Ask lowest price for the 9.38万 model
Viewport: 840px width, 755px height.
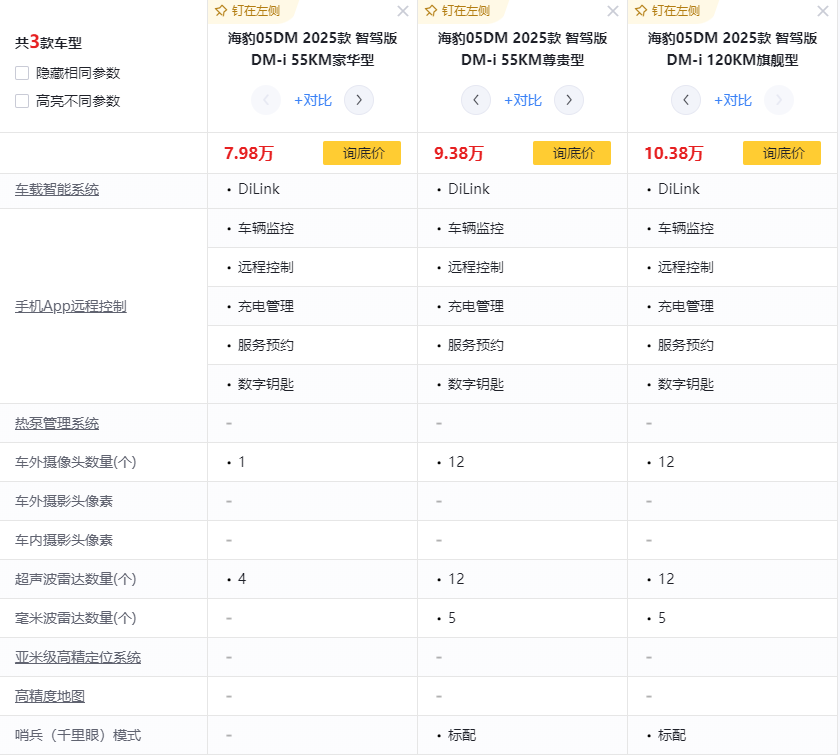click(572, 153)
